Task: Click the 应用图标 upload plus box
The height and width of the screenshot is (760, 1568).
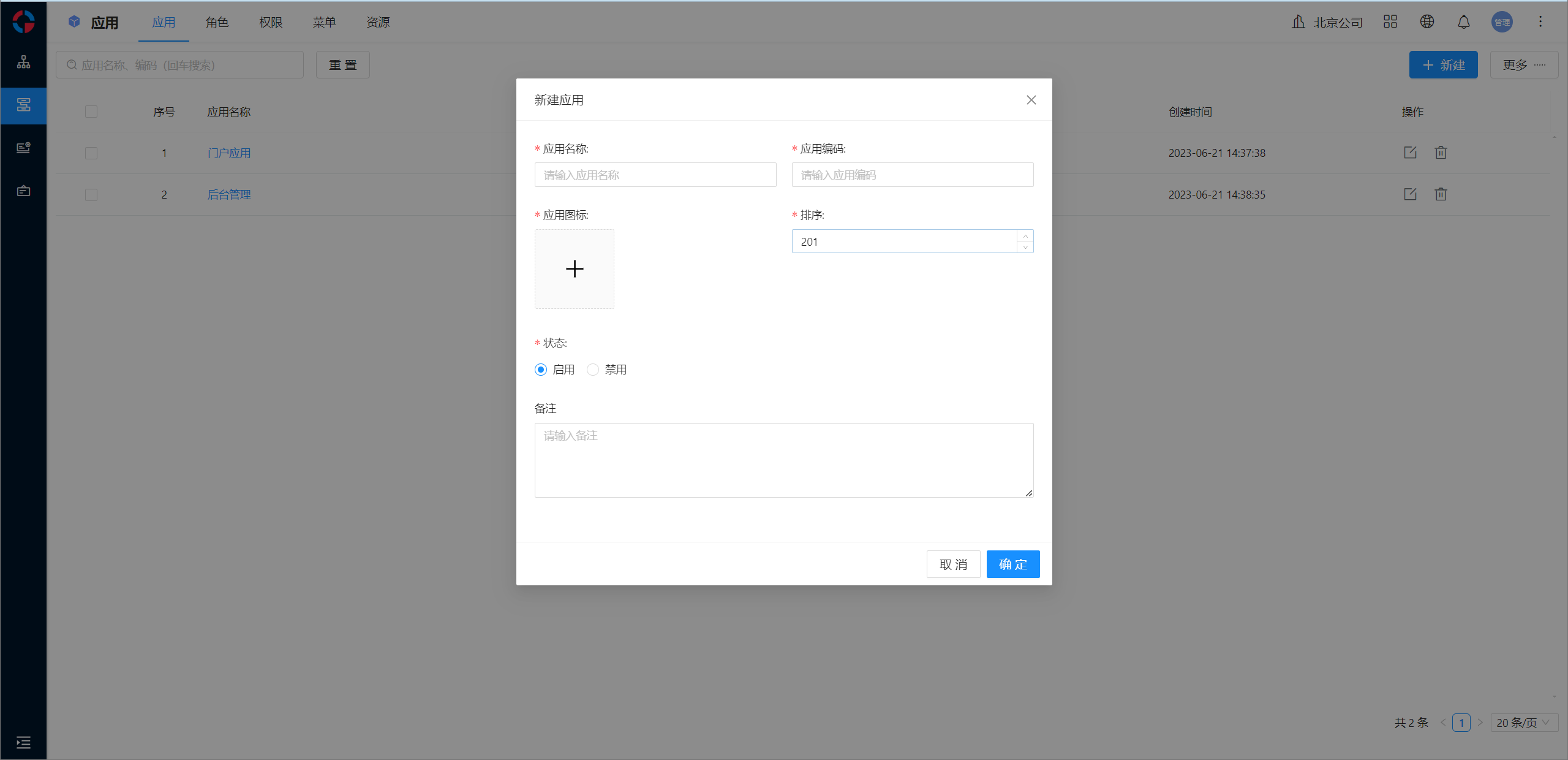Action: point(575,269)
